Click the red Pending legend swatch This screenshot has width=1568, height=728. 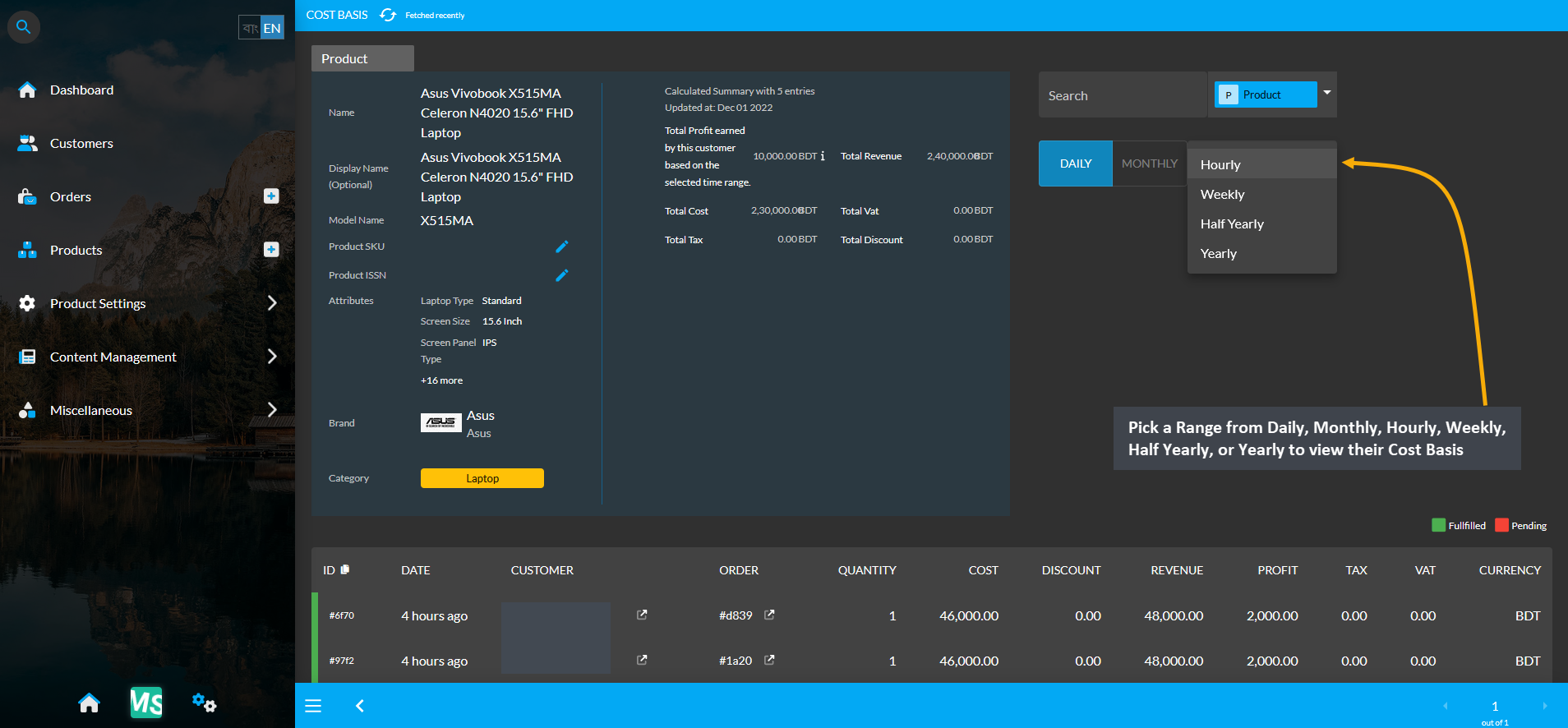tap(1501, 525)
